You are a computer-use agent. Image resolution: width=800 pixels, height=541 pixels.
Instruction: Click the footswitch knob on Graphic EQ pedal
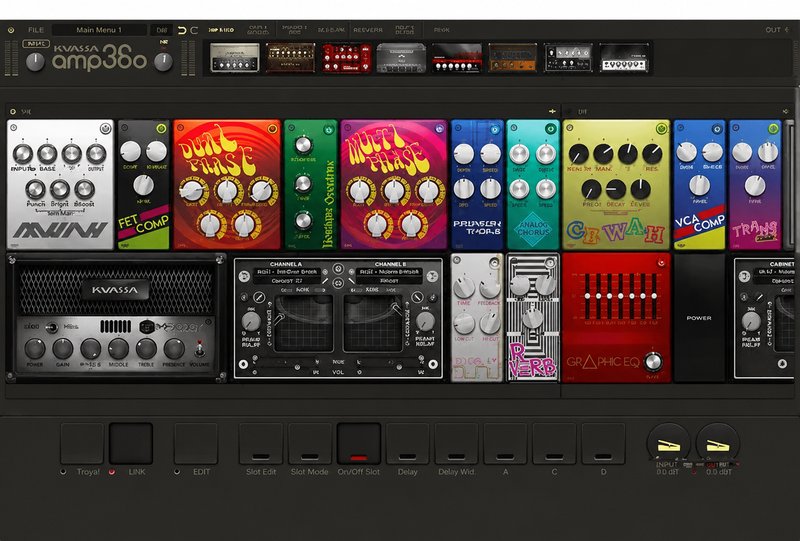[x=653, y=362]
